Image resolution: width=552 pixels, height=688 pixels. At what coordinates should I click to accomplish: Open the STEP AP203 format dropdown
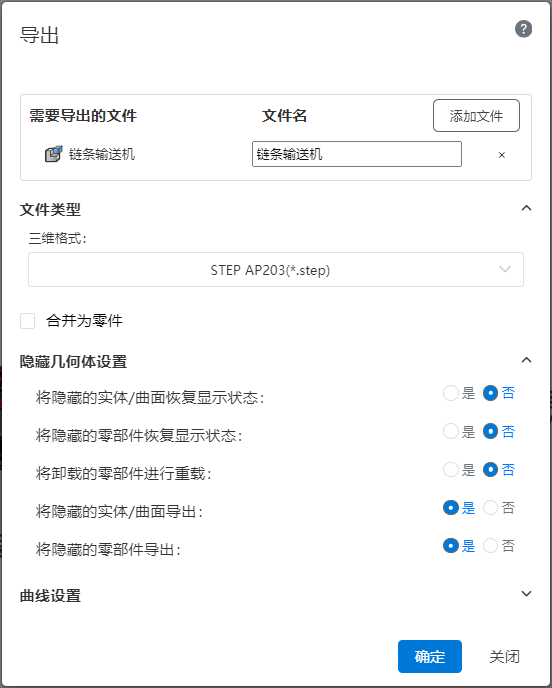click(x=276, y=269)
